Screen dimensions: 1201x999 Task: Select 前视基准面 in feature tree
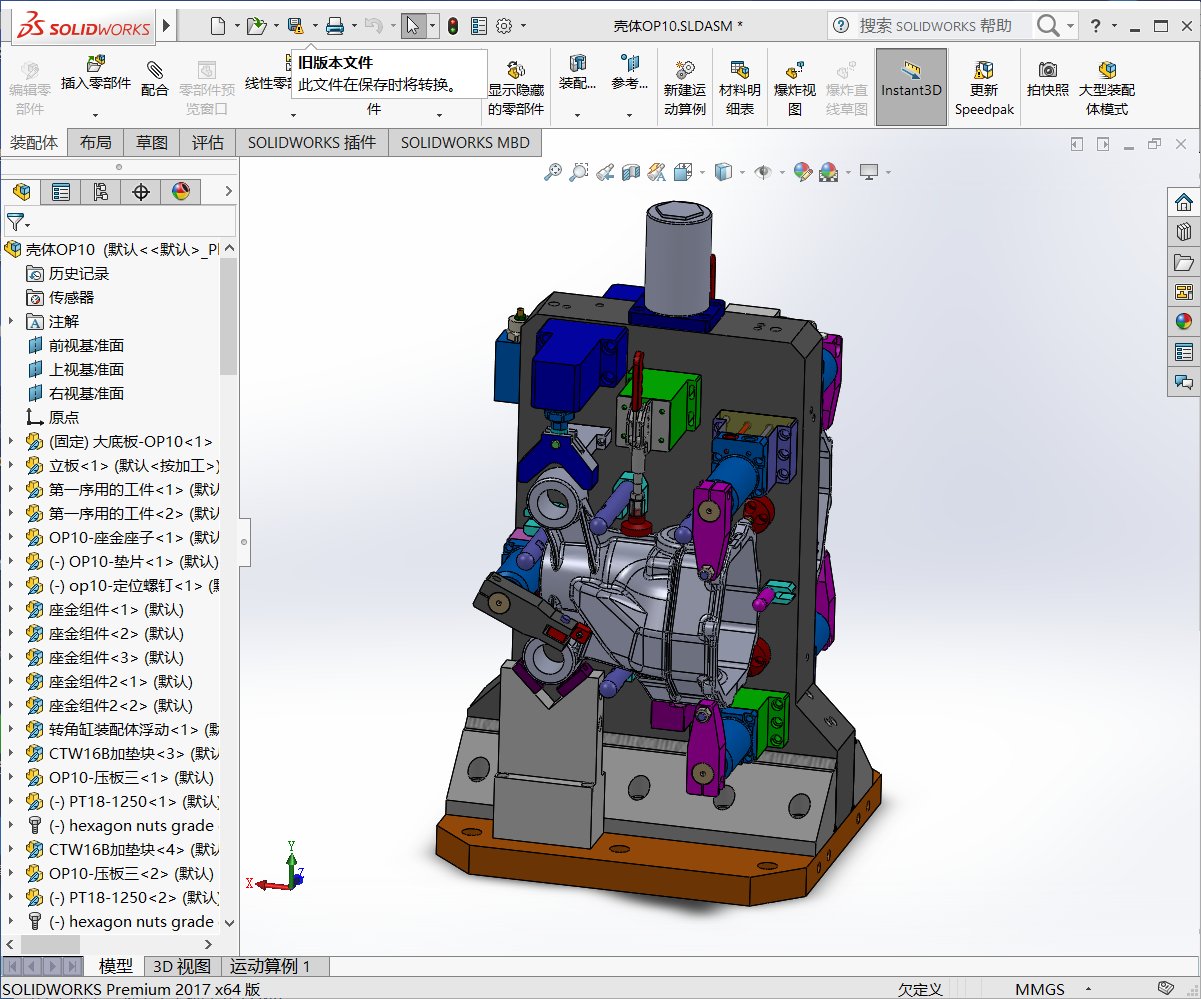tap(87, 345)
